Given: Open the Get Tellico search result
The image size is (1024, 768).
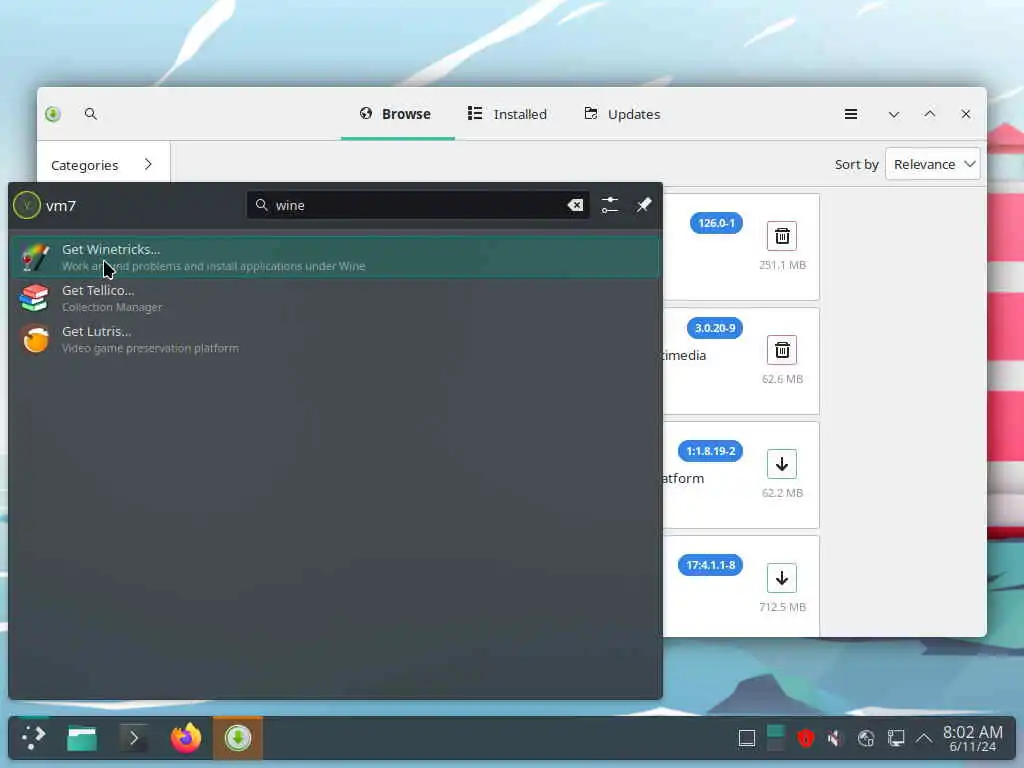Looking at the screenshot, I should (x=336, y=298).
